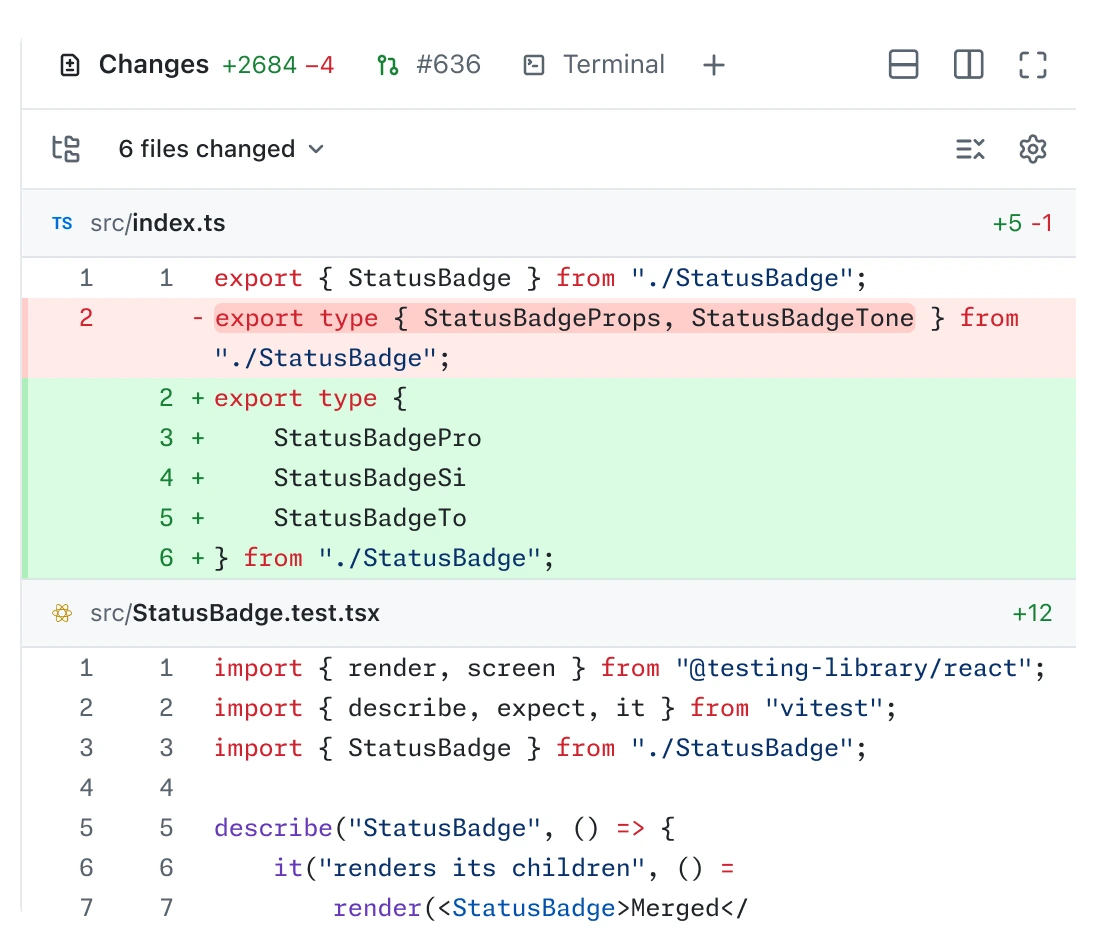Open the Changes tab
The height and width of the screenshot is (948, 1098).
click(197, 65)
